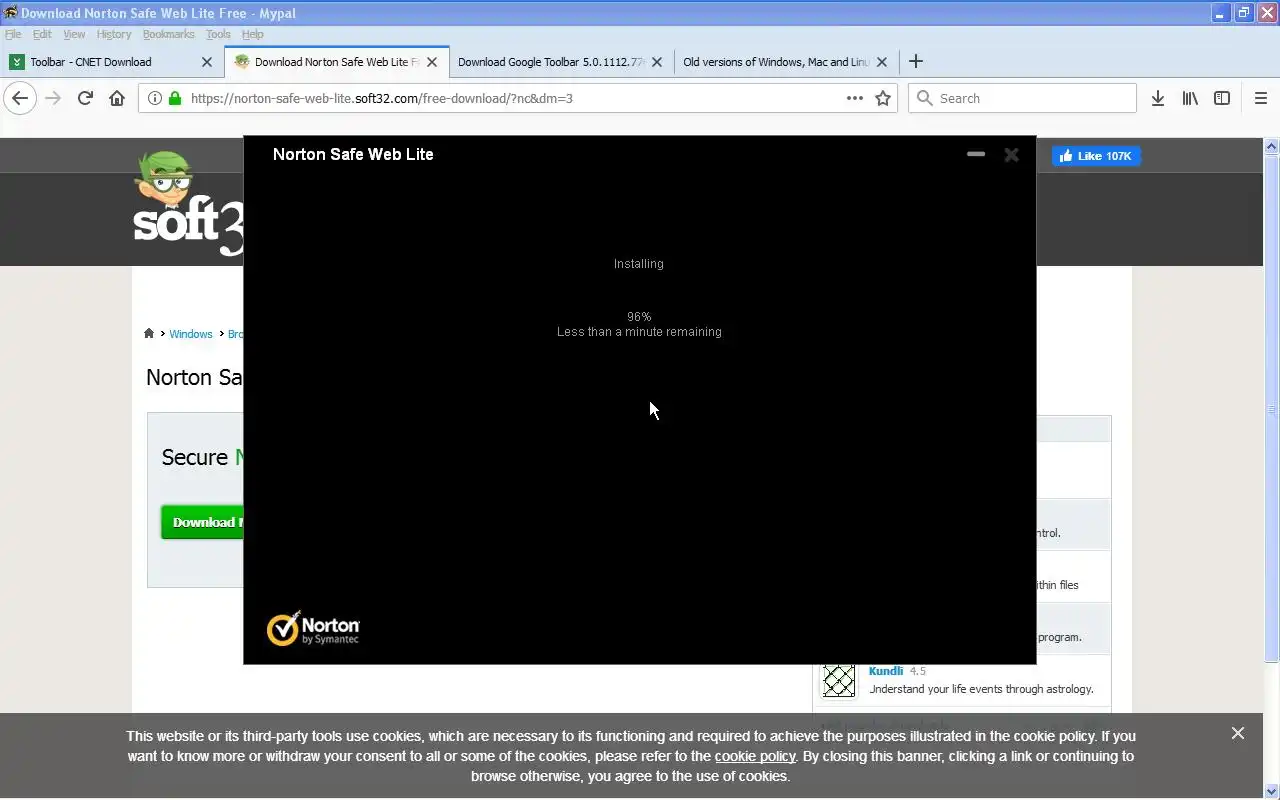Click the Kundli astrology description text
This screenshot has height=800, width=1280.
pos(982,689)
